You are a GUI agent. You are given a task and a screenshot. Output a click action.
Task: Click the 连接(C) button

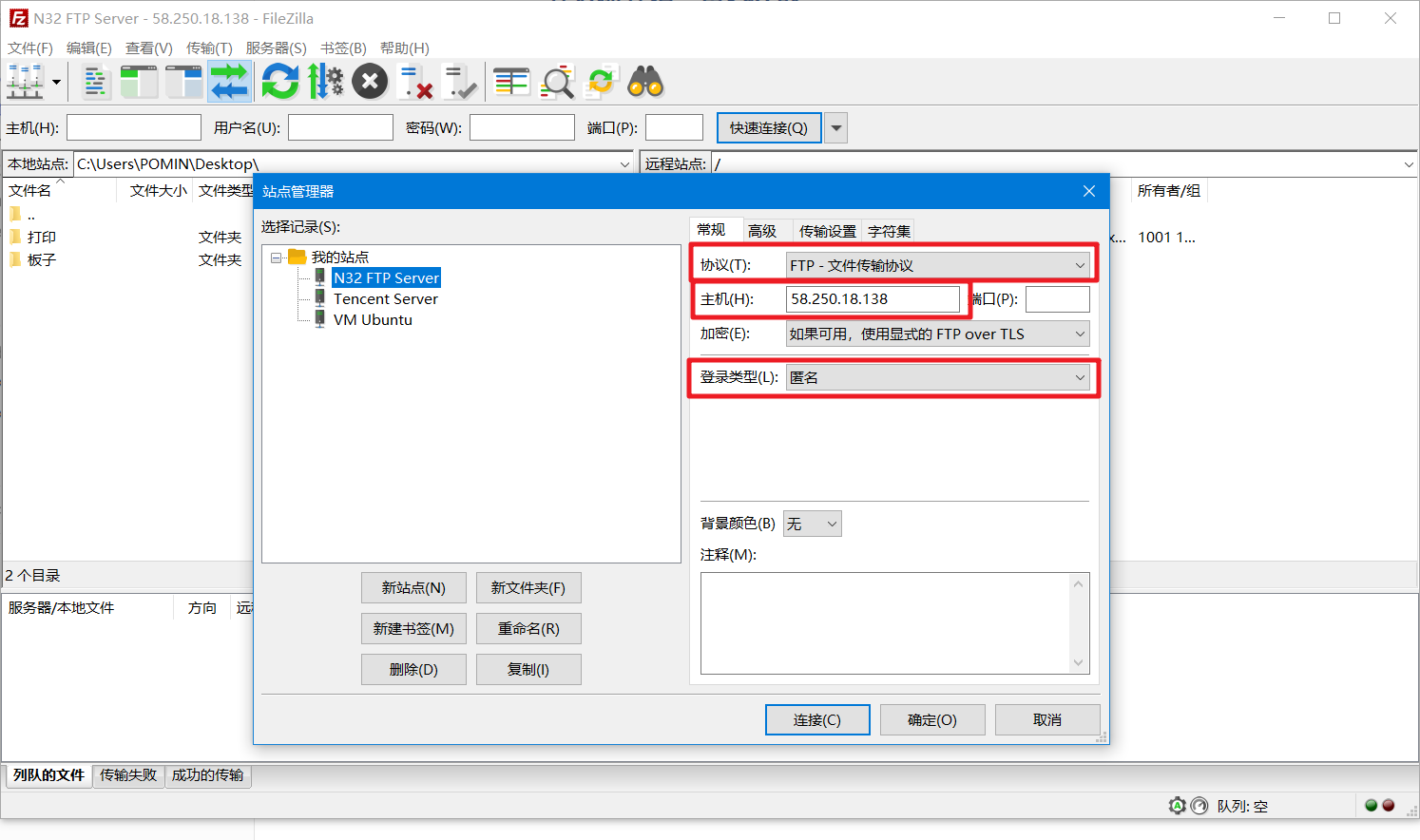coord(817,720)
